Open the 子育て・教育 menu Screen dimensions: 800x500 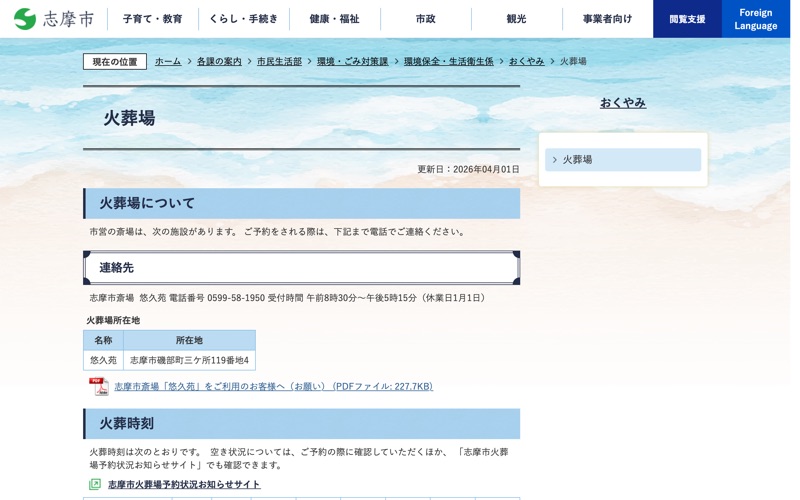pos(153,19)
